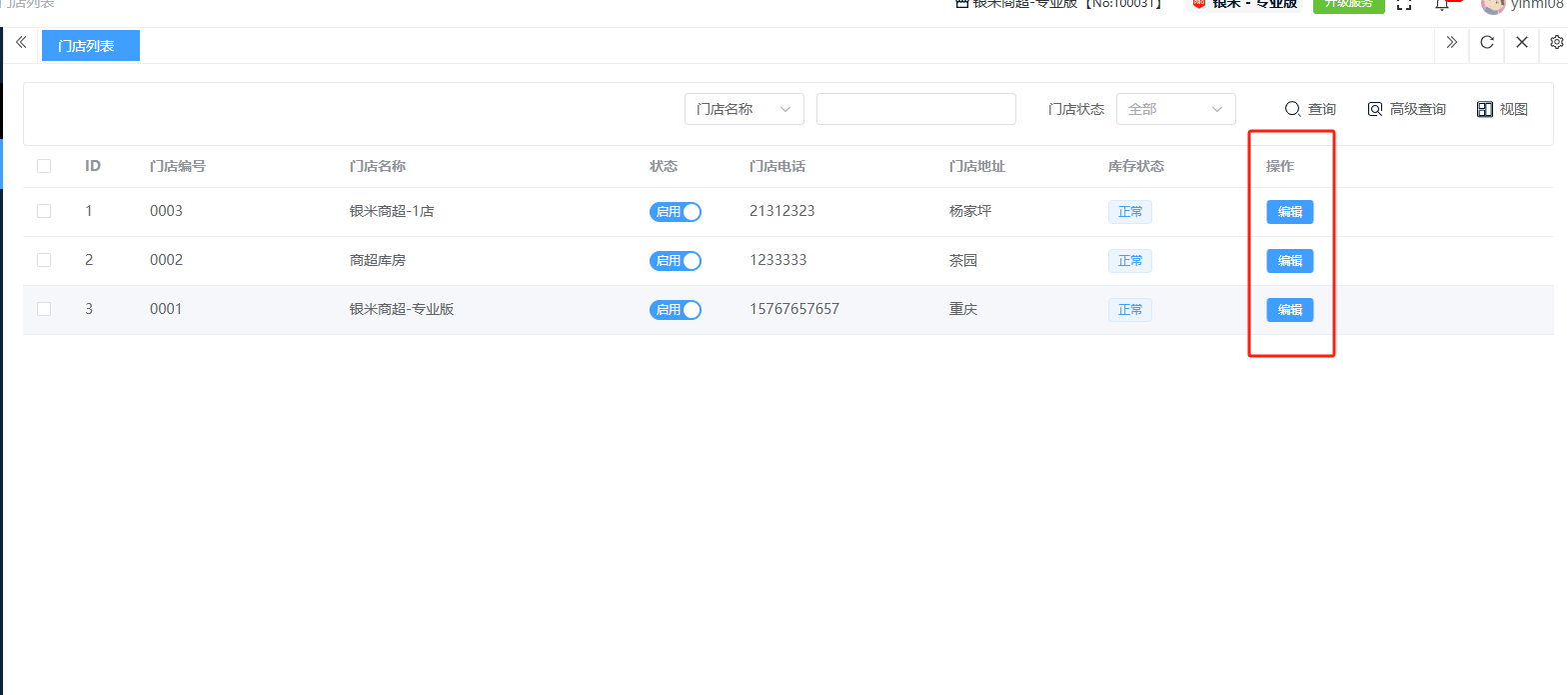Check the select-all checkbox in table header
This screenshot has width=1568, height=695.
pyautogui.click(x=44, y=166)
